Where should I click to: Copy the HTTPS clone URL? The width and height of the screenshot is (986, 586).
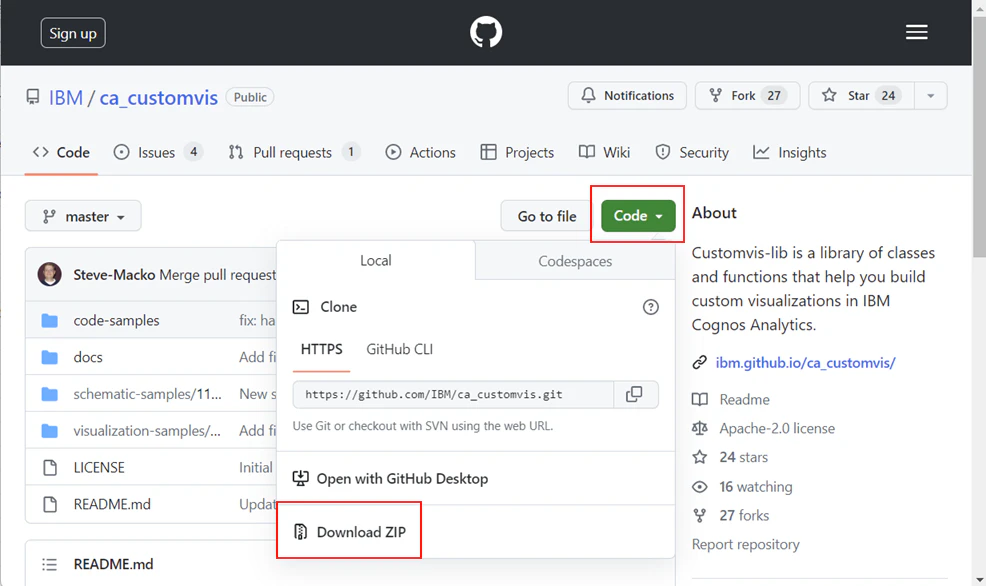pos(634,394)
